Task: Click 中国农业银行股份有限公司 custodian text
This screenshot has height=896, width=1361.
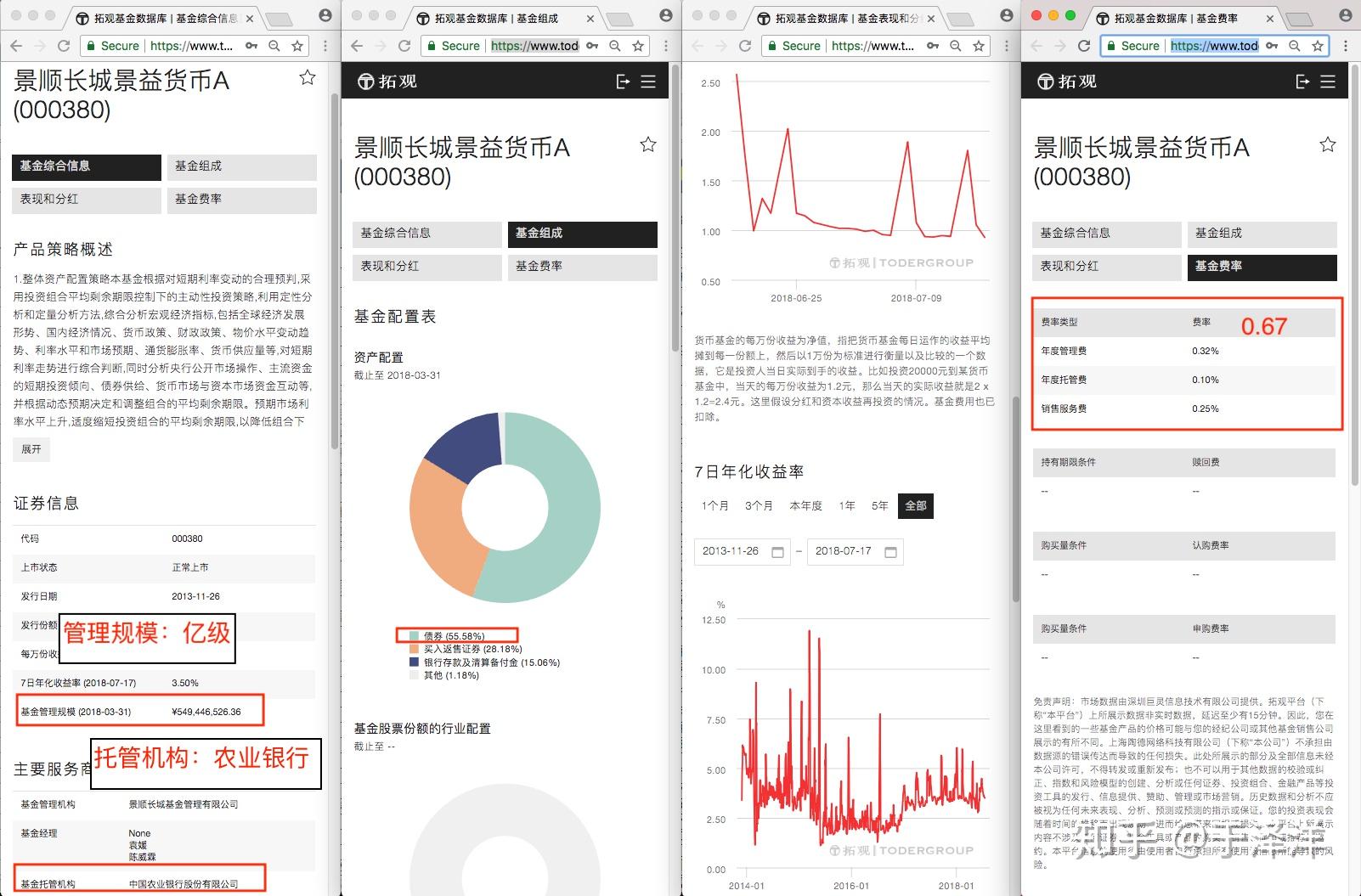Action: point(184,884)
